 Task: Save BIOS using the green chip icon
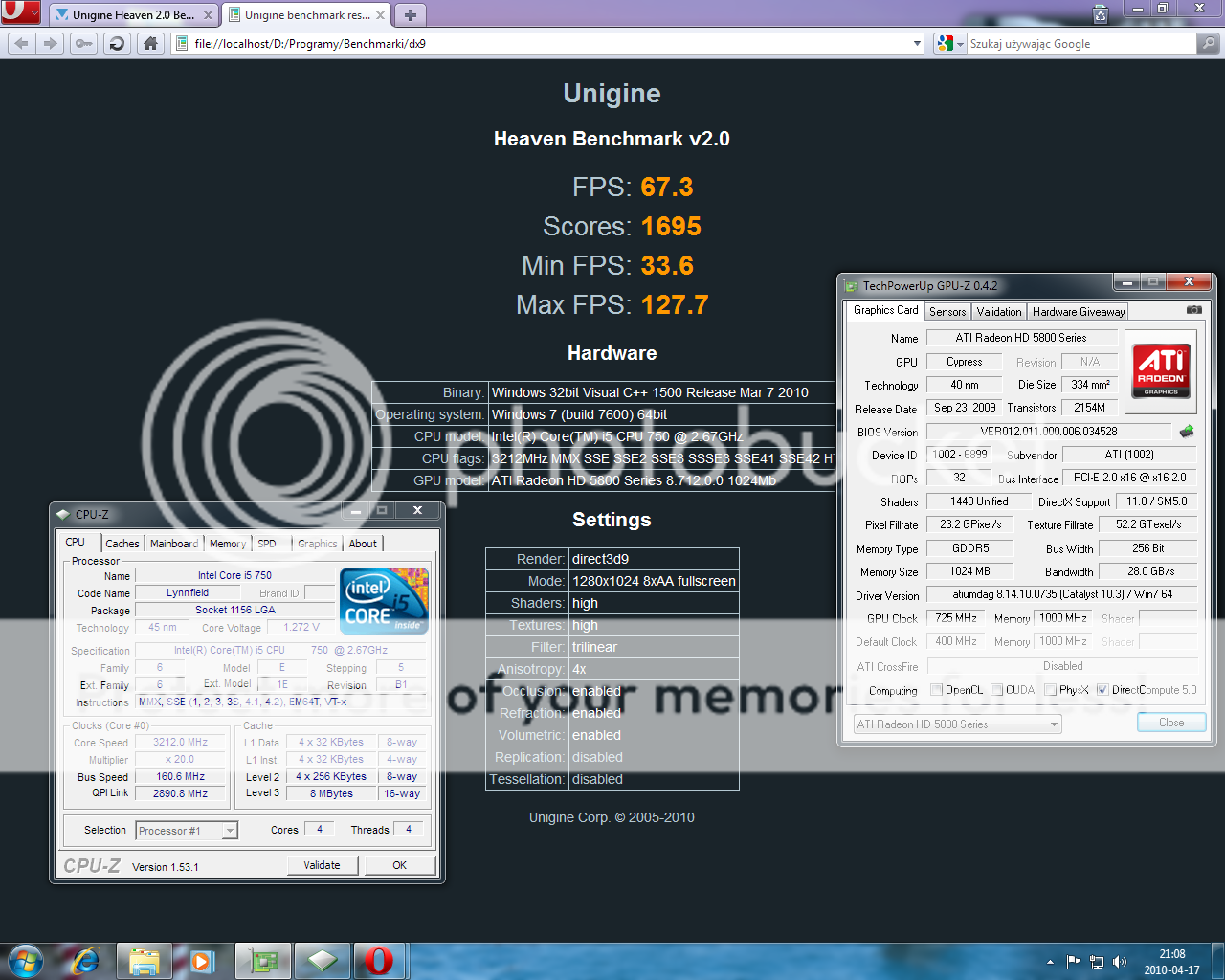click(x=1187, y=432)
